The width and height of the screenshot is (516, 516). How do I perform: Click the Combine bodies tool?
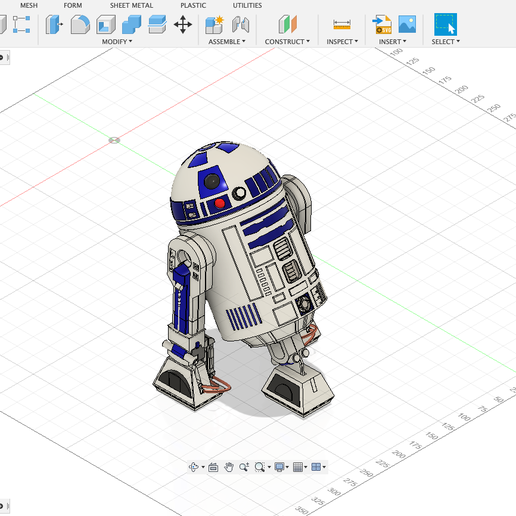coord(132,24)
